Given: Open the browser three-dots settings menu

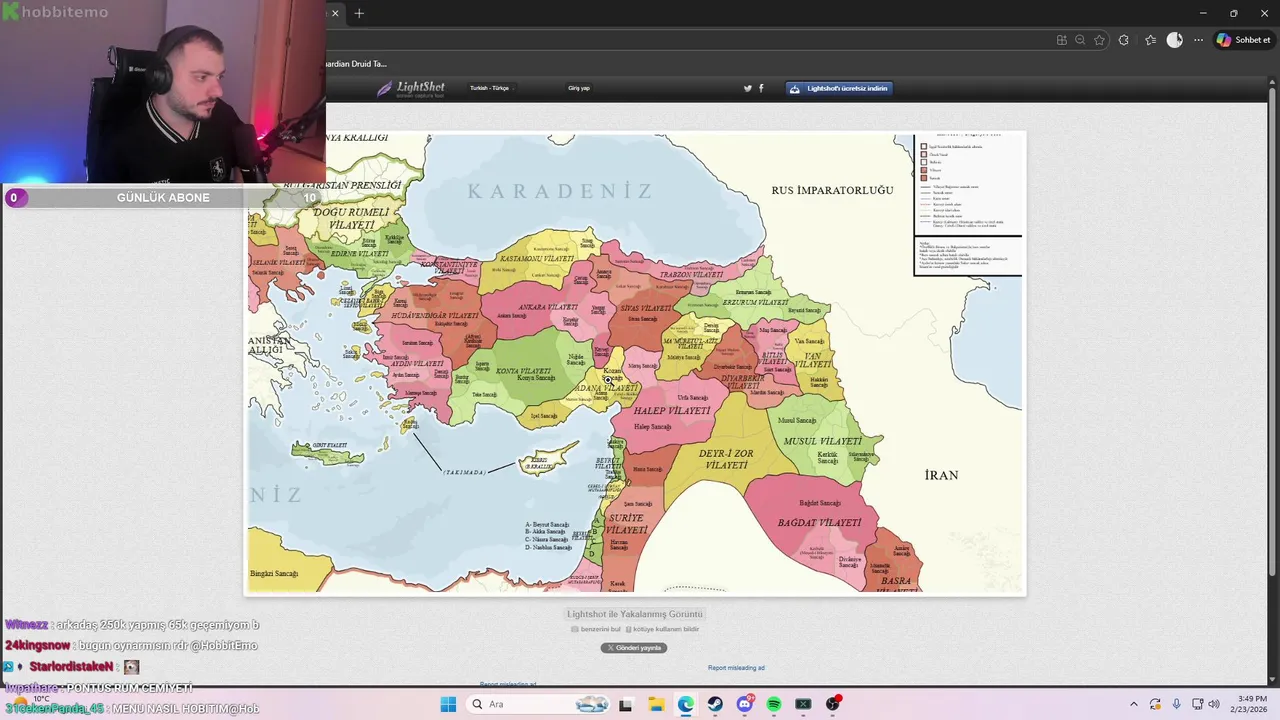Looking at the screenshot, I should [x=1198, y=40].
